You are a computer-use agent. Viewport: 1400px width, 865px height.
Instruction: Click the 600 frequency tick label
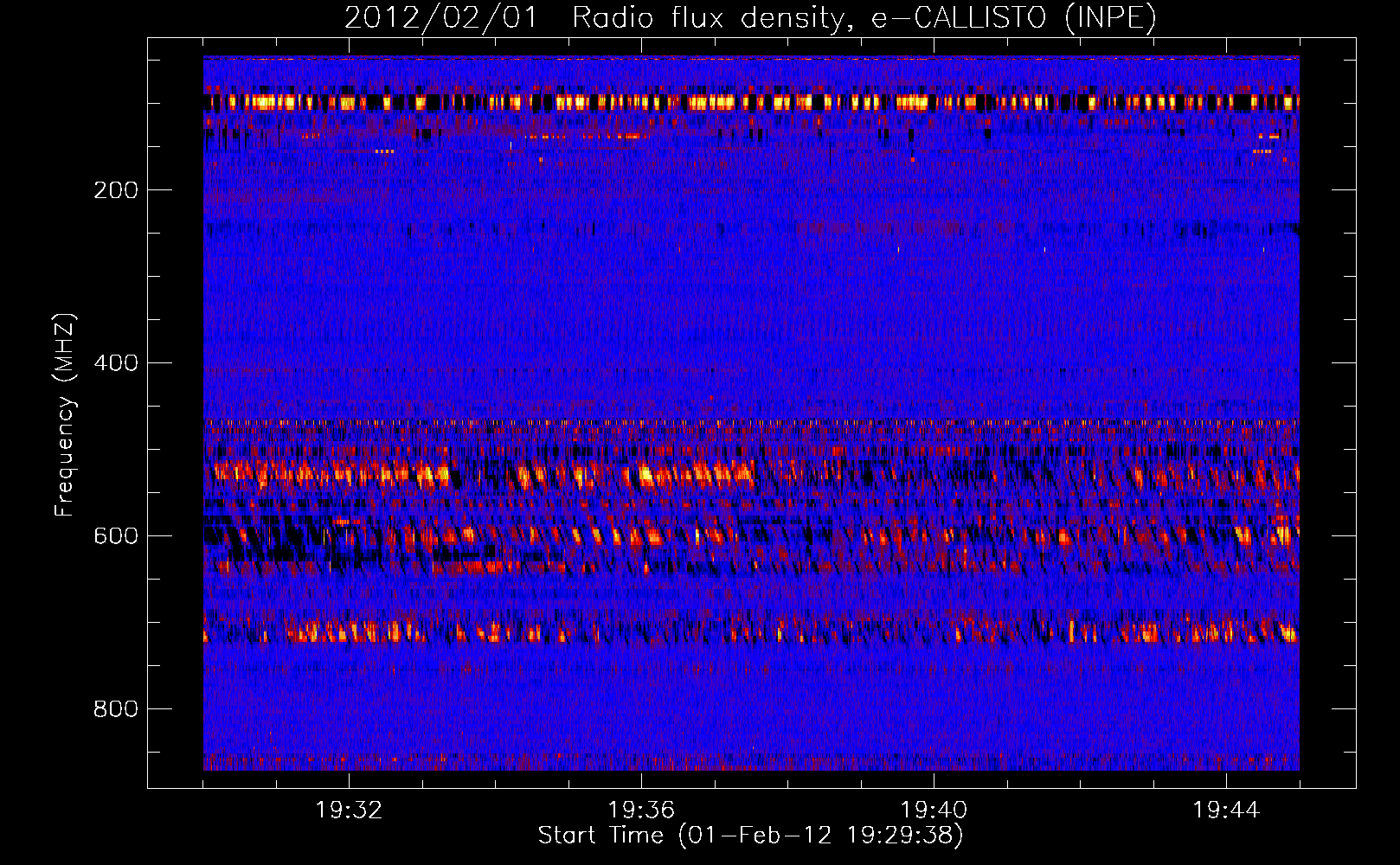tap(116, 536)
